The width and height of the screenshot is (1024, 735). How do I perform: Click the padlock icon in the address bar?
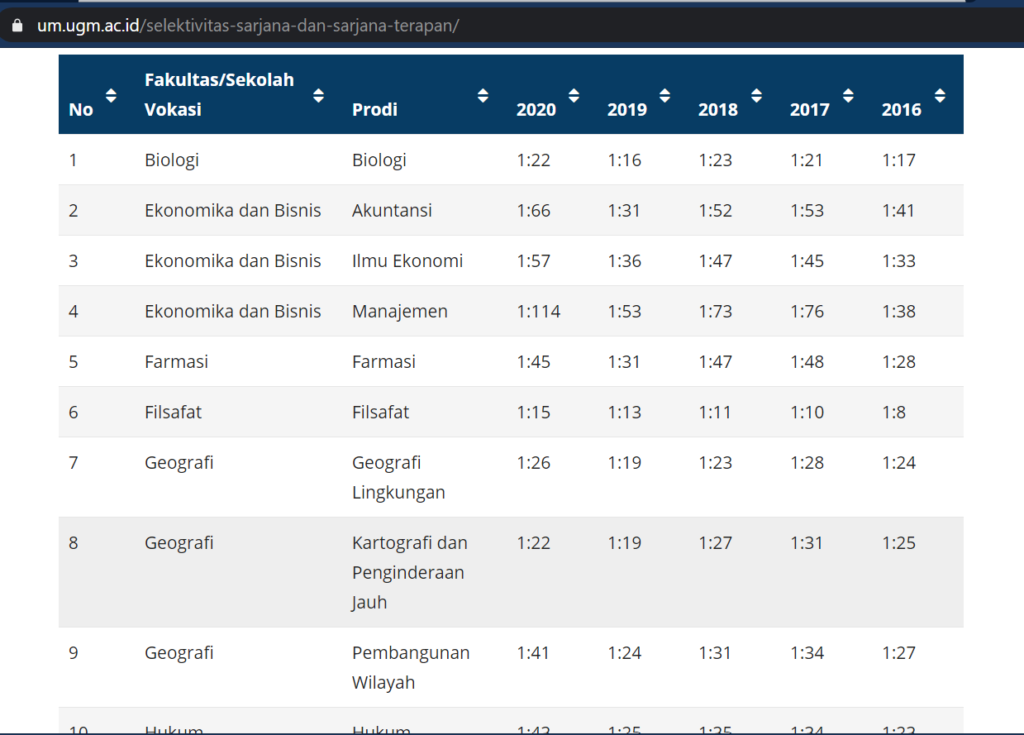pyautogui.click(x=17, y=25)
